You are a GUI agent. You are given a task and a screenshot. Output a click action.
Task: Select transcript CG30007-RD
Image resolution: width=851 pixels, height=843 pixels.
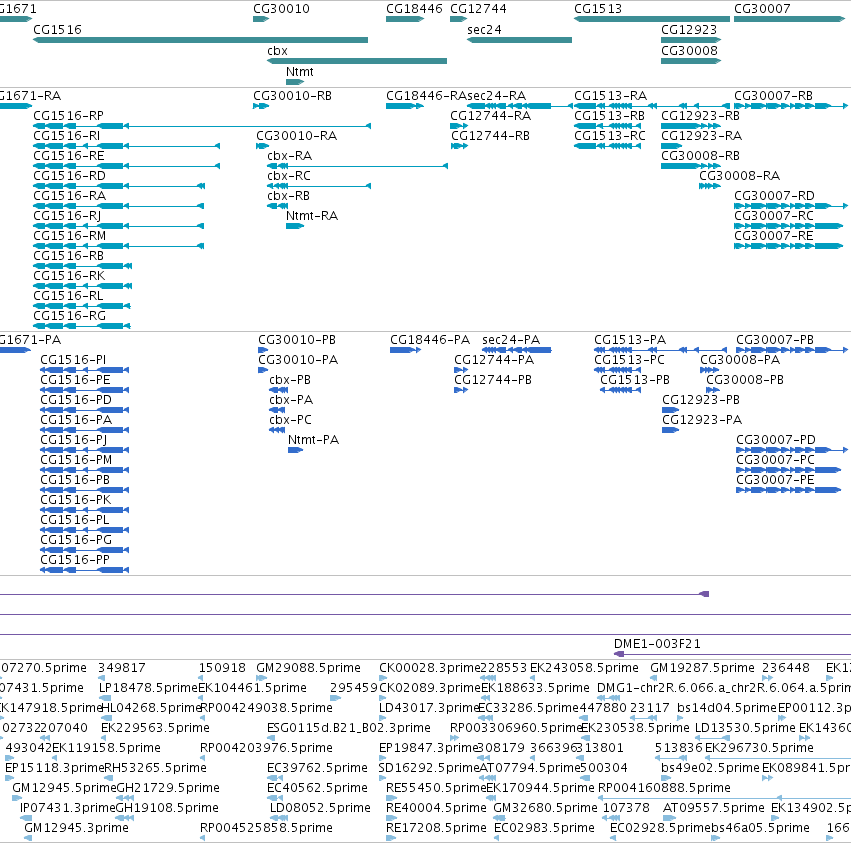click(x=774, y=196)
